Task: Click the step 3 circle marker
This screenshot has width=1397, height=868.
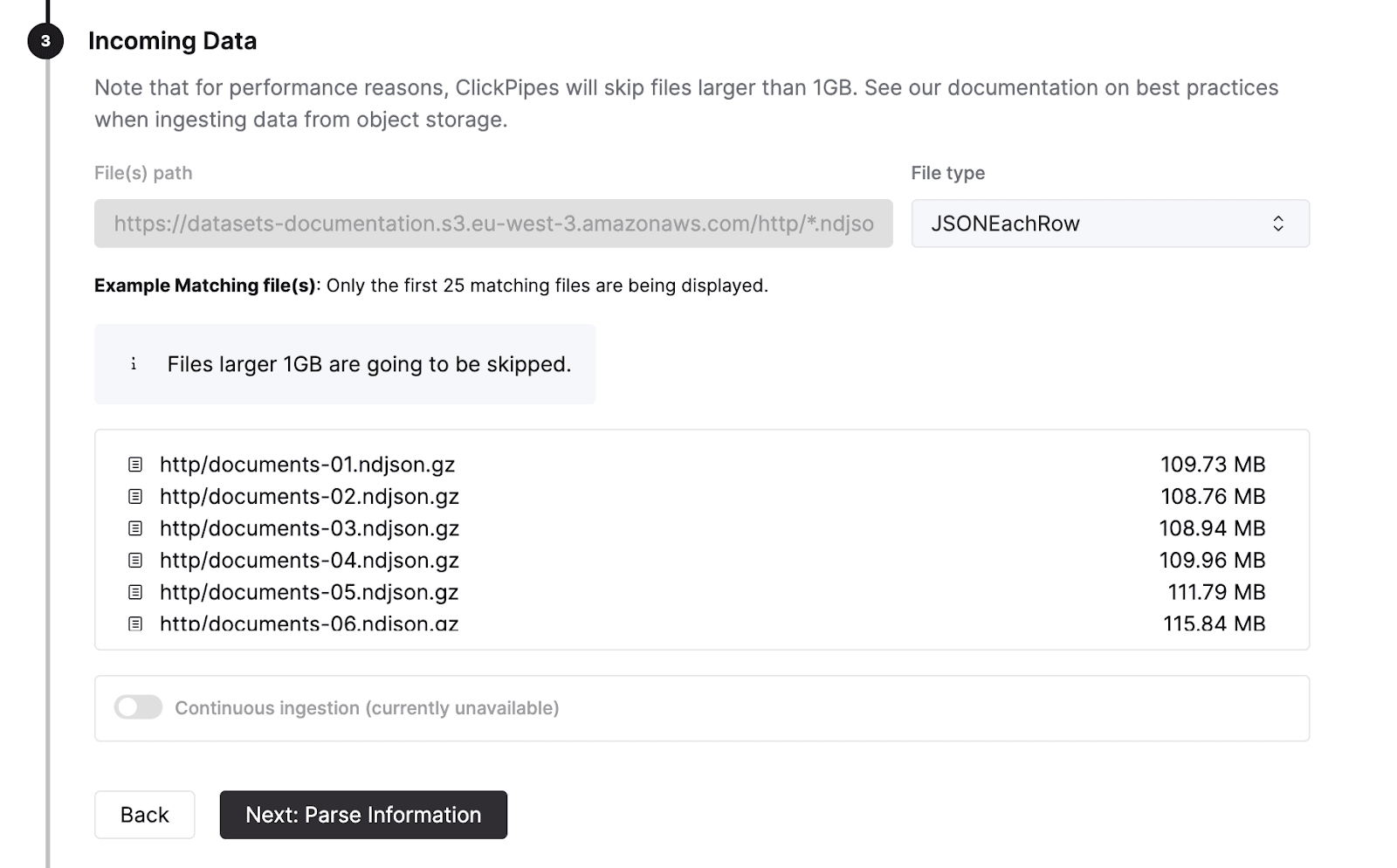Action: click(45, 41)
